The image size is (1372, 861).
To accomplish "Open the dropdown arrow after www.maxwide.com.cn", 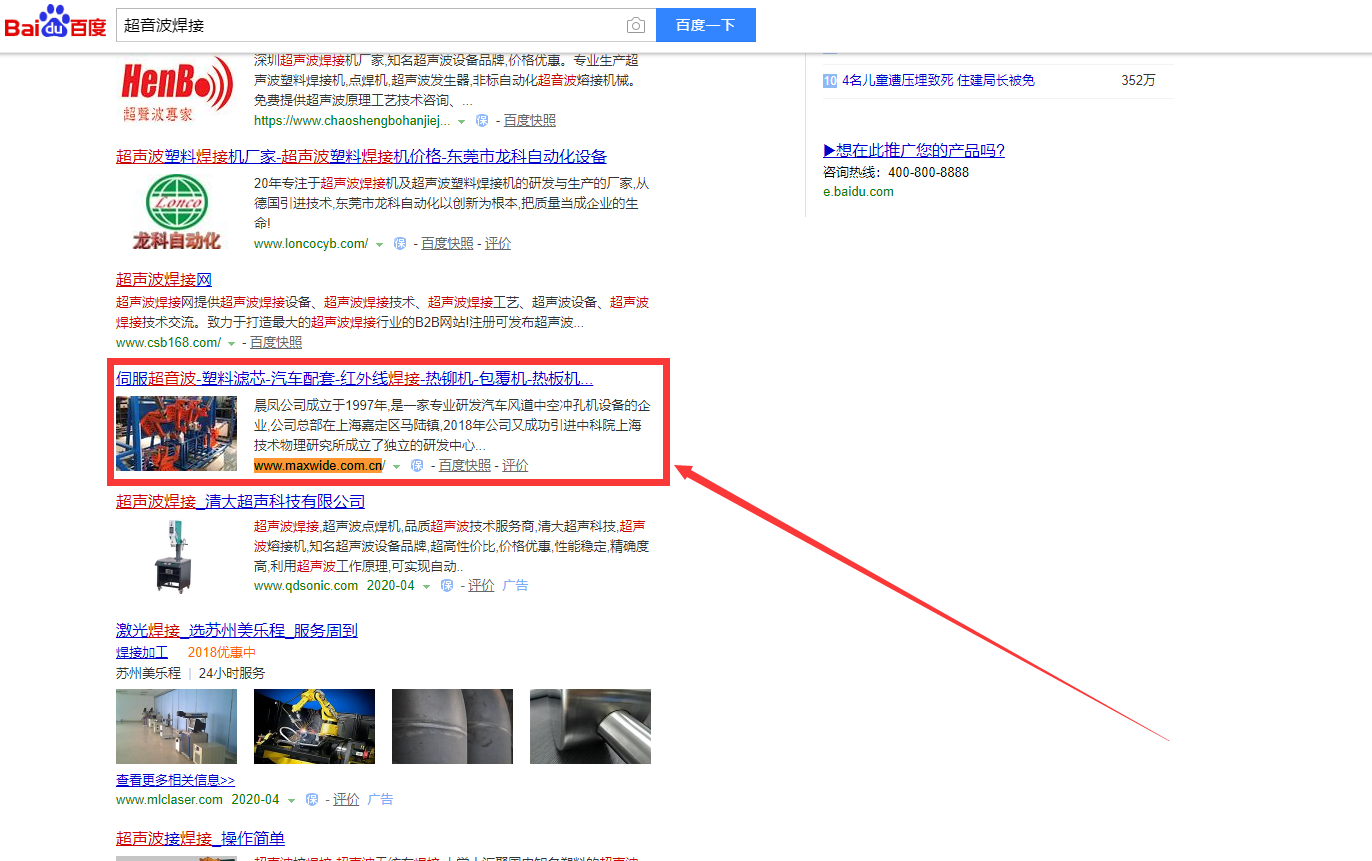I will (396, 467).
